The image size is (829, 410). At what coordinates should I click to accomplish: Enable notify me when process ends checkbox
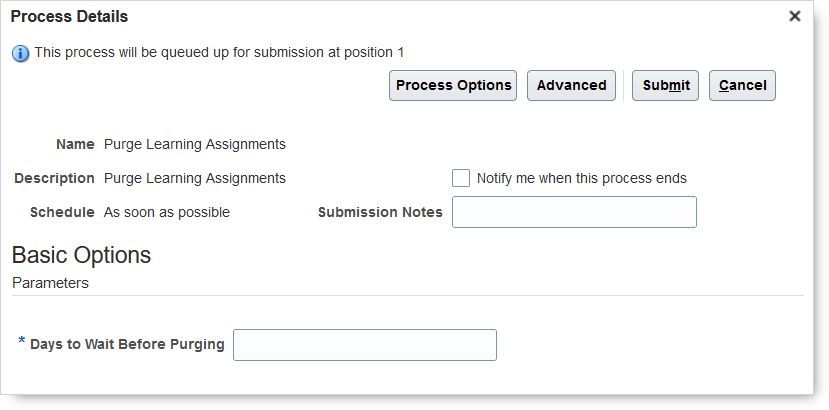click(x=461, y=178)
